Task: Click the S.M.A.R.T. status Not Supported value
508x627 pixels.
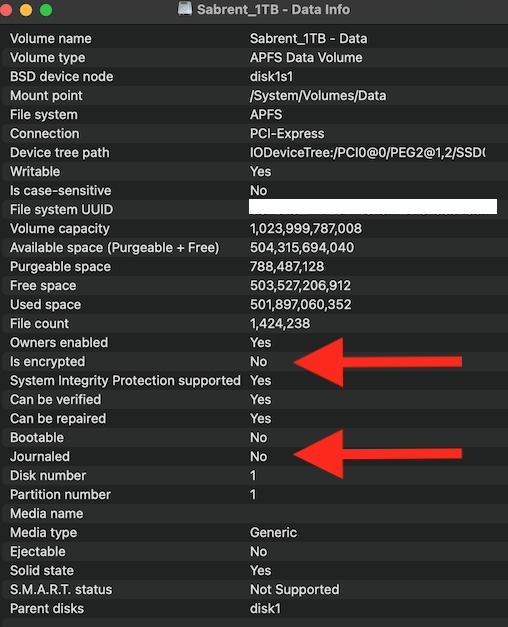Action: click(294, 590)
